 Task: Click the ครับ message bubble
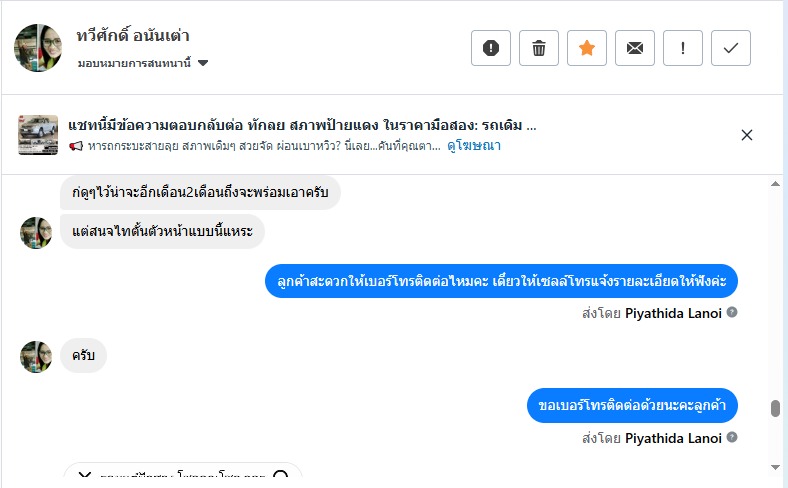84,356
